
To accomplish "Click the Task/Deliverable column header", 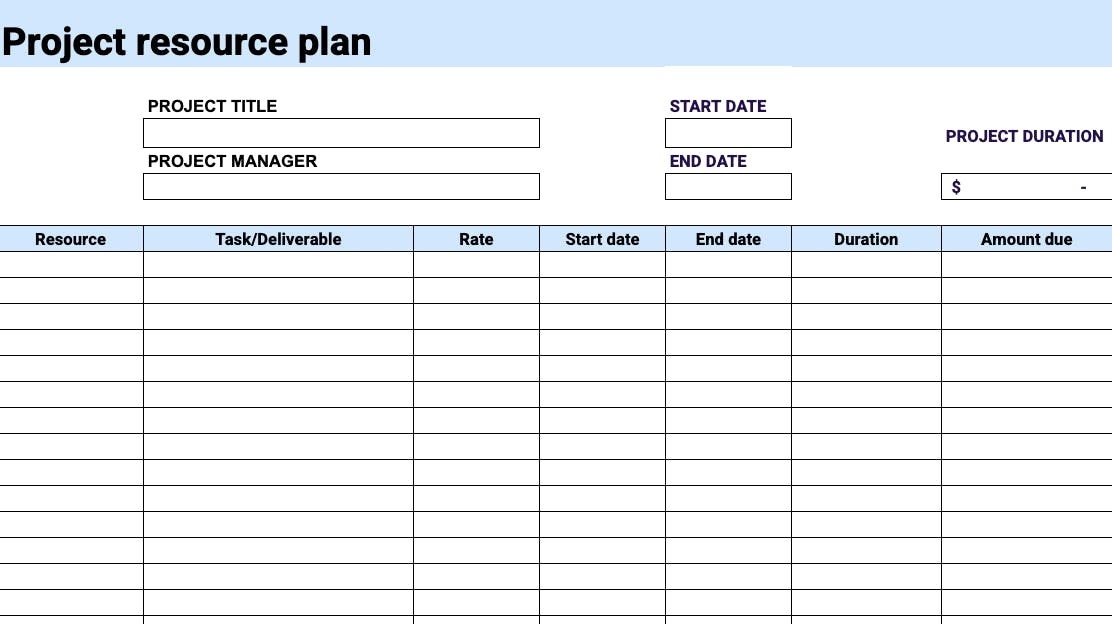I will (278, 239).
